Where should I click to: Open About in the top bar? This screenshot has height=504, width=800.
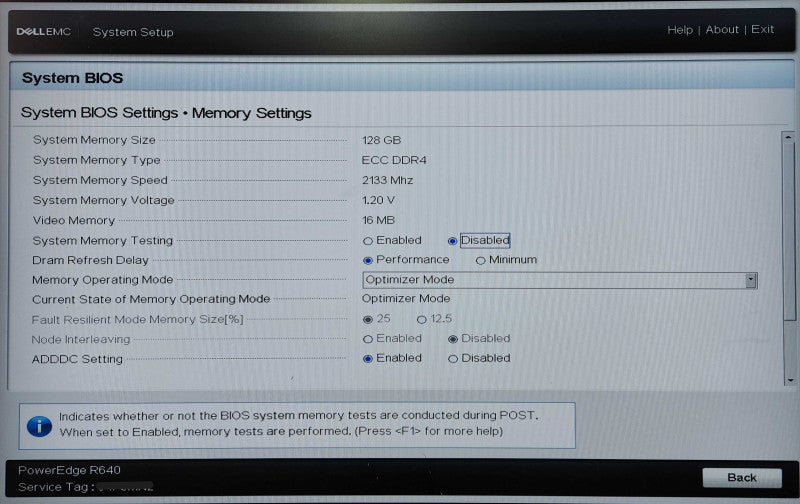[722, 30]
